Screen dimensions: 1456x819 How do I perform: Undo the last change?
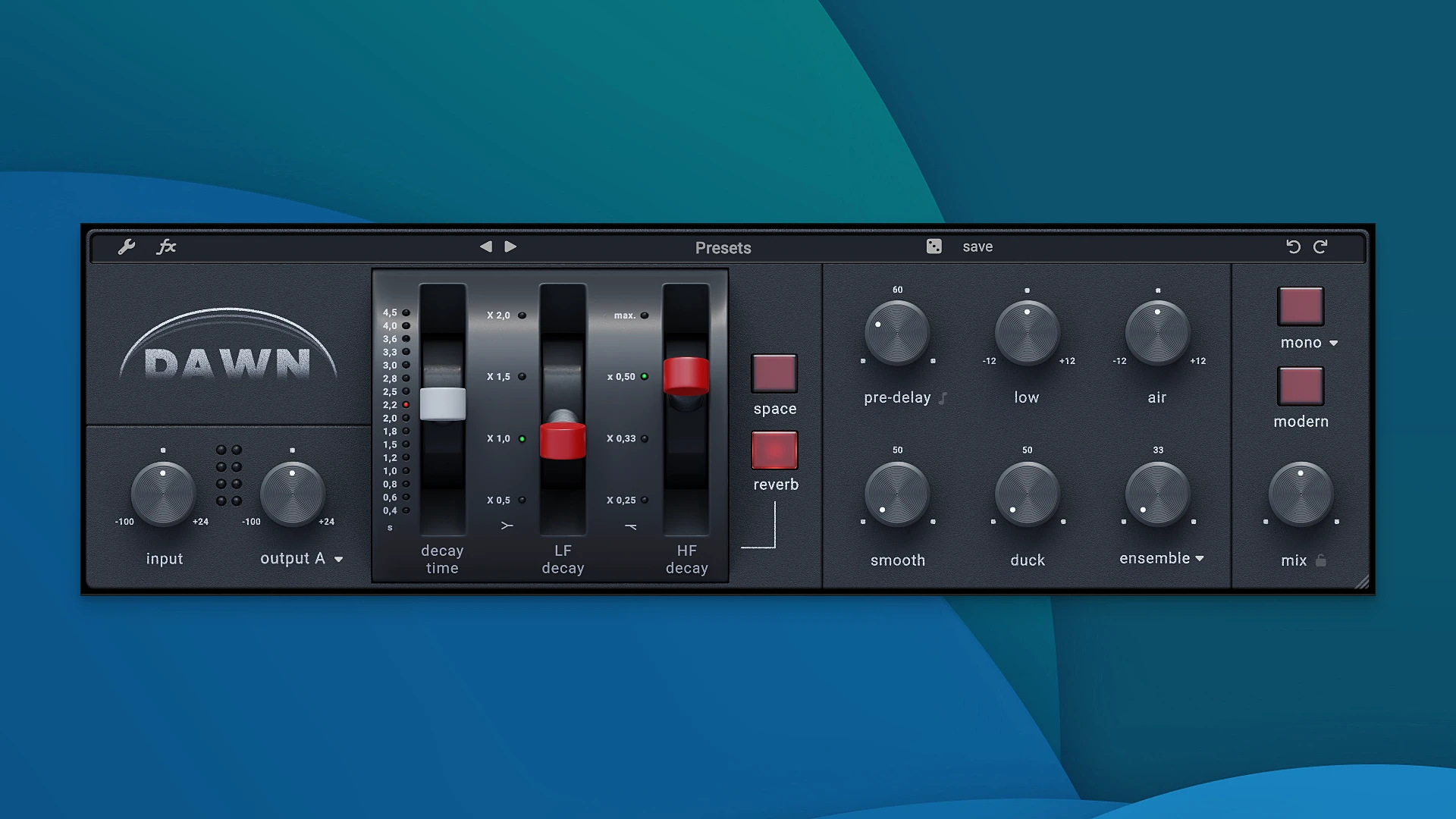coord(1294,246)
